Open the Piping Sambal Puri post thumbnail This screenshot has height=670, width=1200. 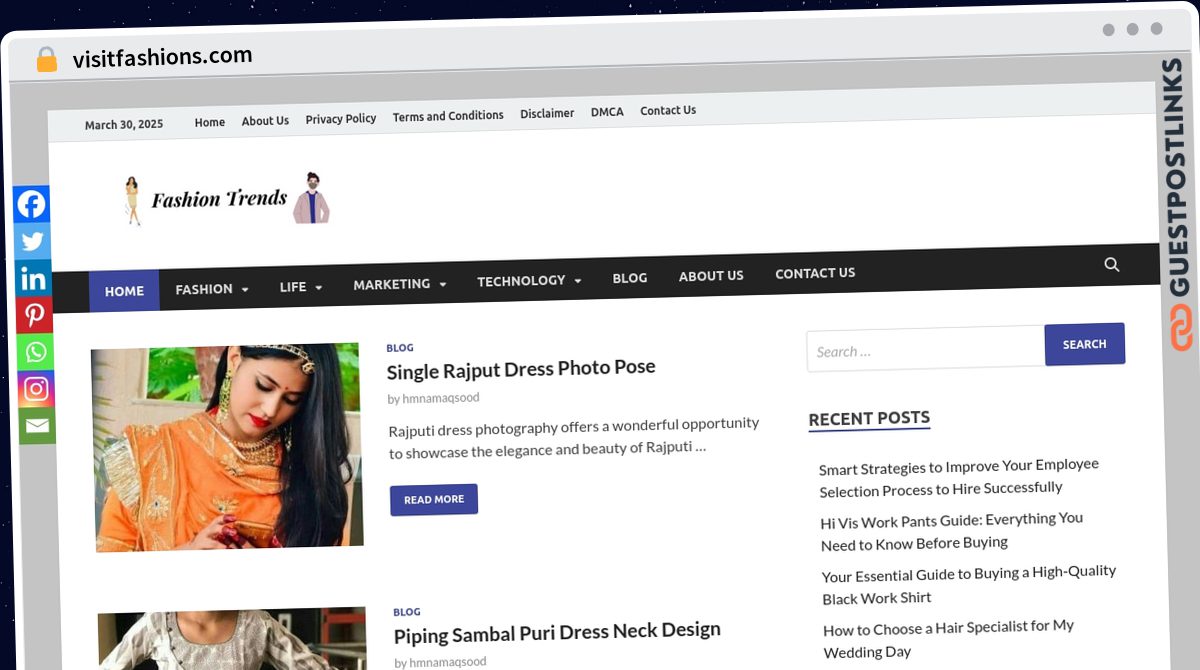pos(233,639)
